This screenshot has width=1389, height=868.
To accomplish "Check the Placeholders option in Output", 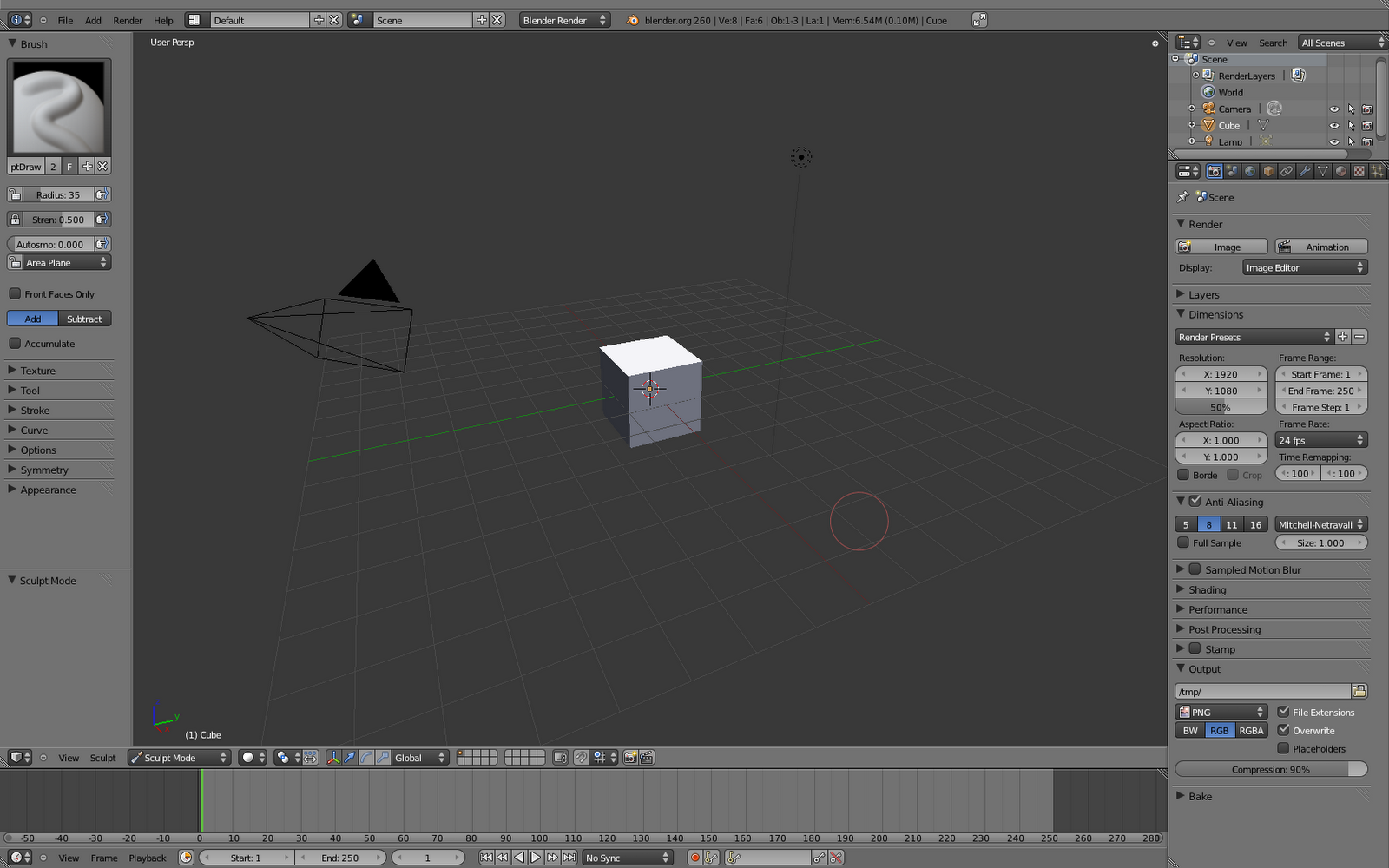I will [x=1284, y=748].
